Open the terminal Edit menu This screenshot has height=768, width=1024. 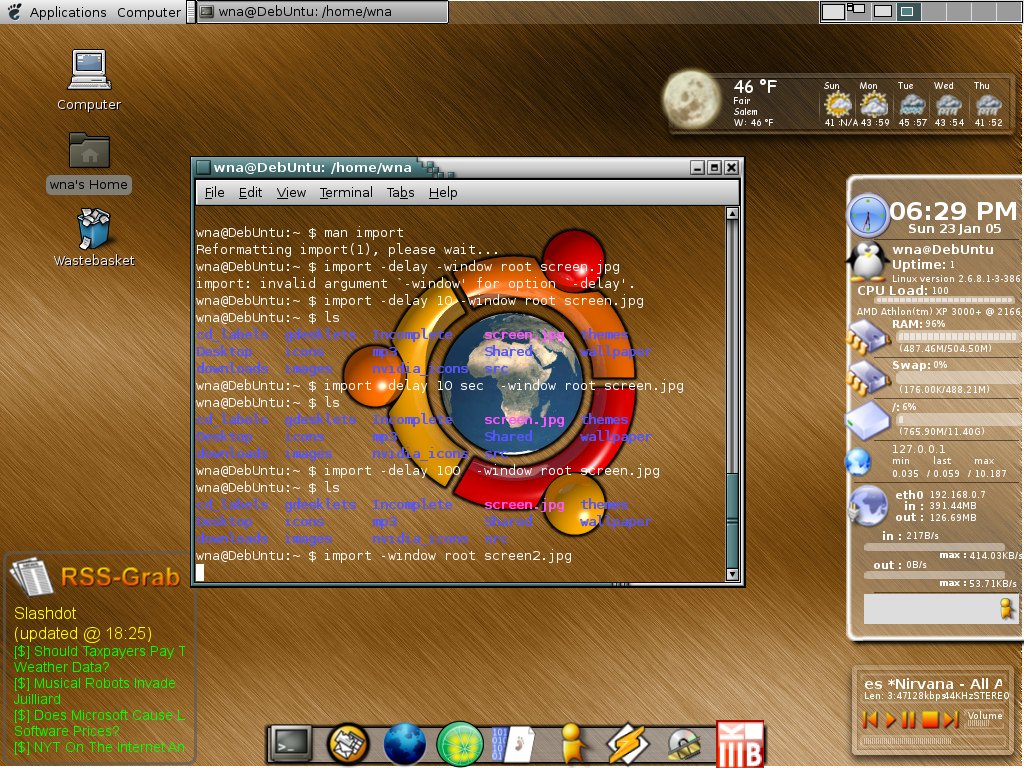coord(250,193)
